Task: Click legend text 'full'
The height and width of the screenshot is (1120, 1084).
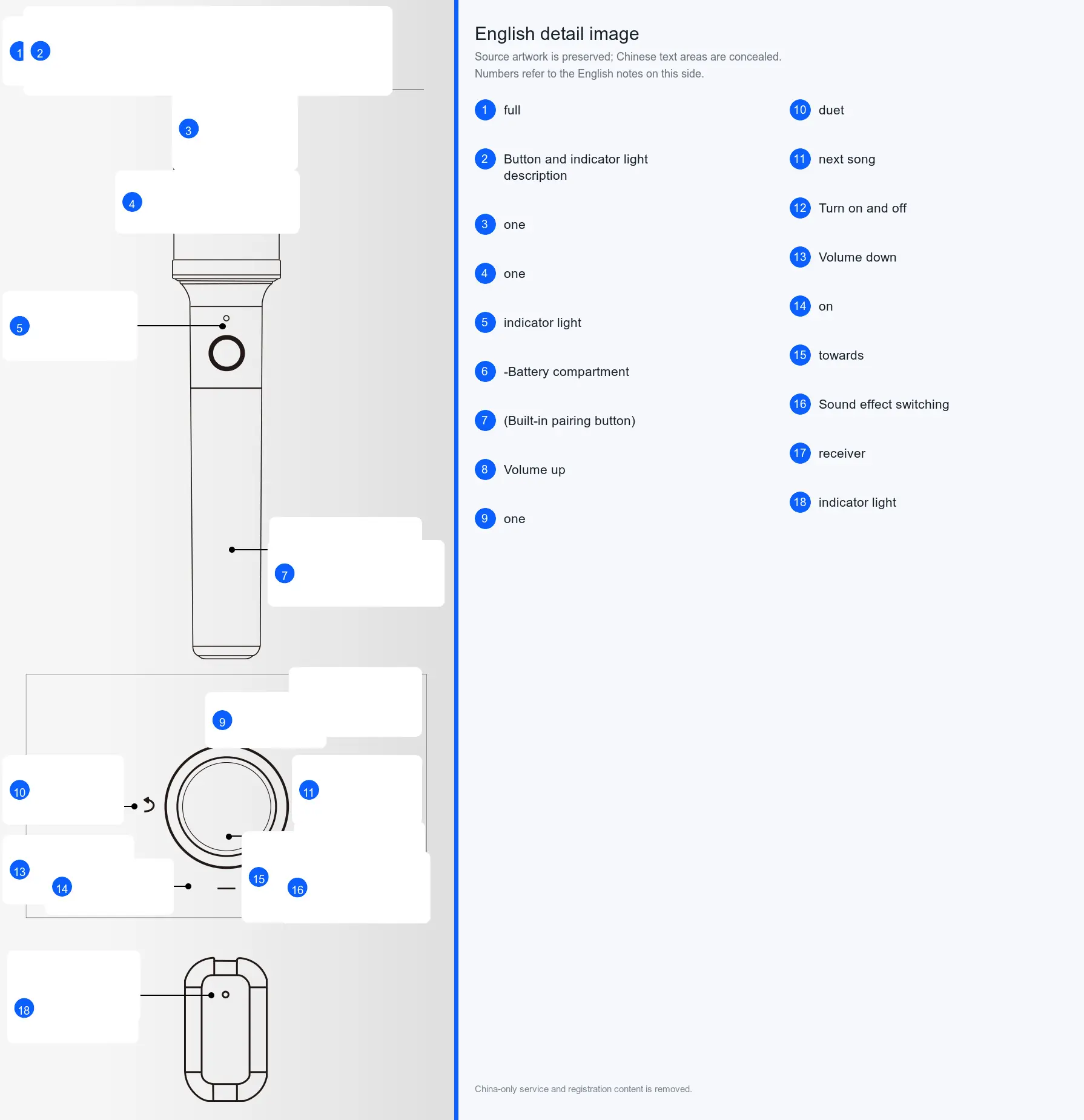Action: click(512, 110)
